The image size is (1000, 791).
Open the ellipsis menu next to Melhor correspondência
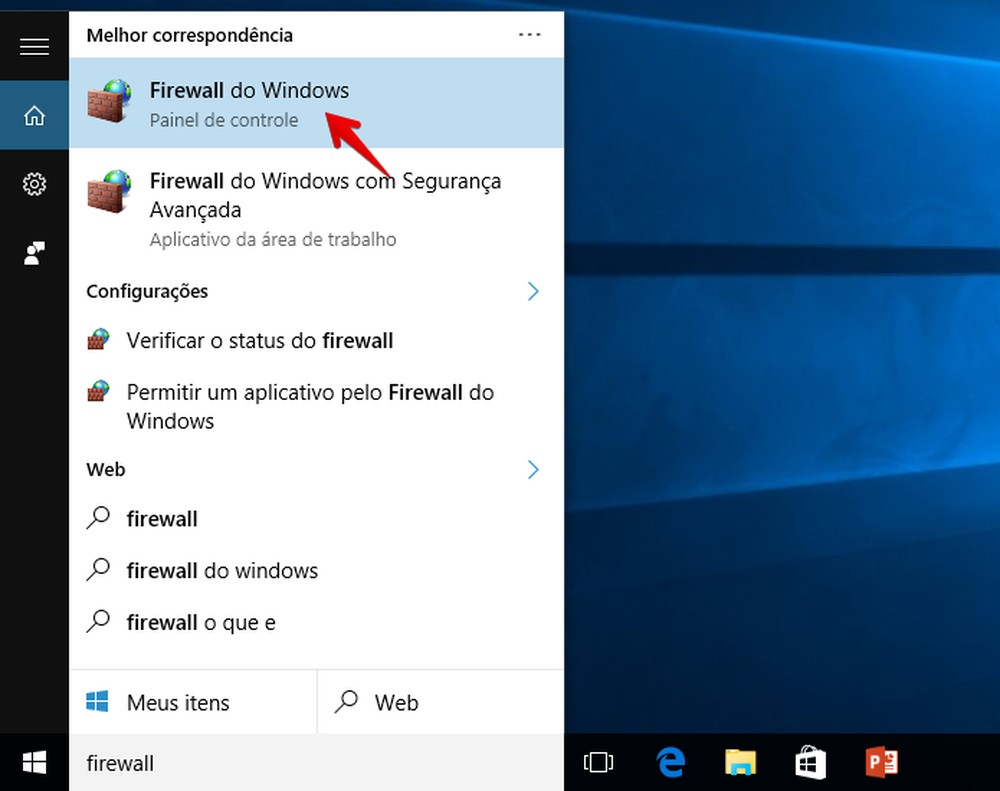coord(529,34)
